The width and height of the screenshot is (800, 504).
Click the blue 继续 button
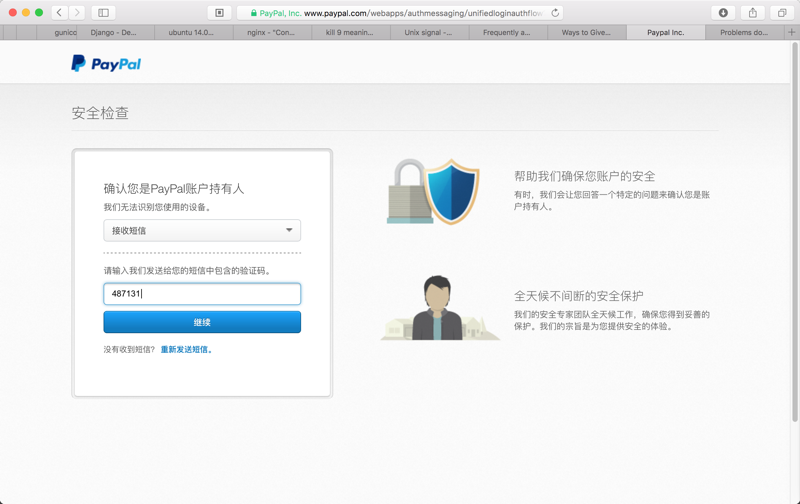click(202, 322)
